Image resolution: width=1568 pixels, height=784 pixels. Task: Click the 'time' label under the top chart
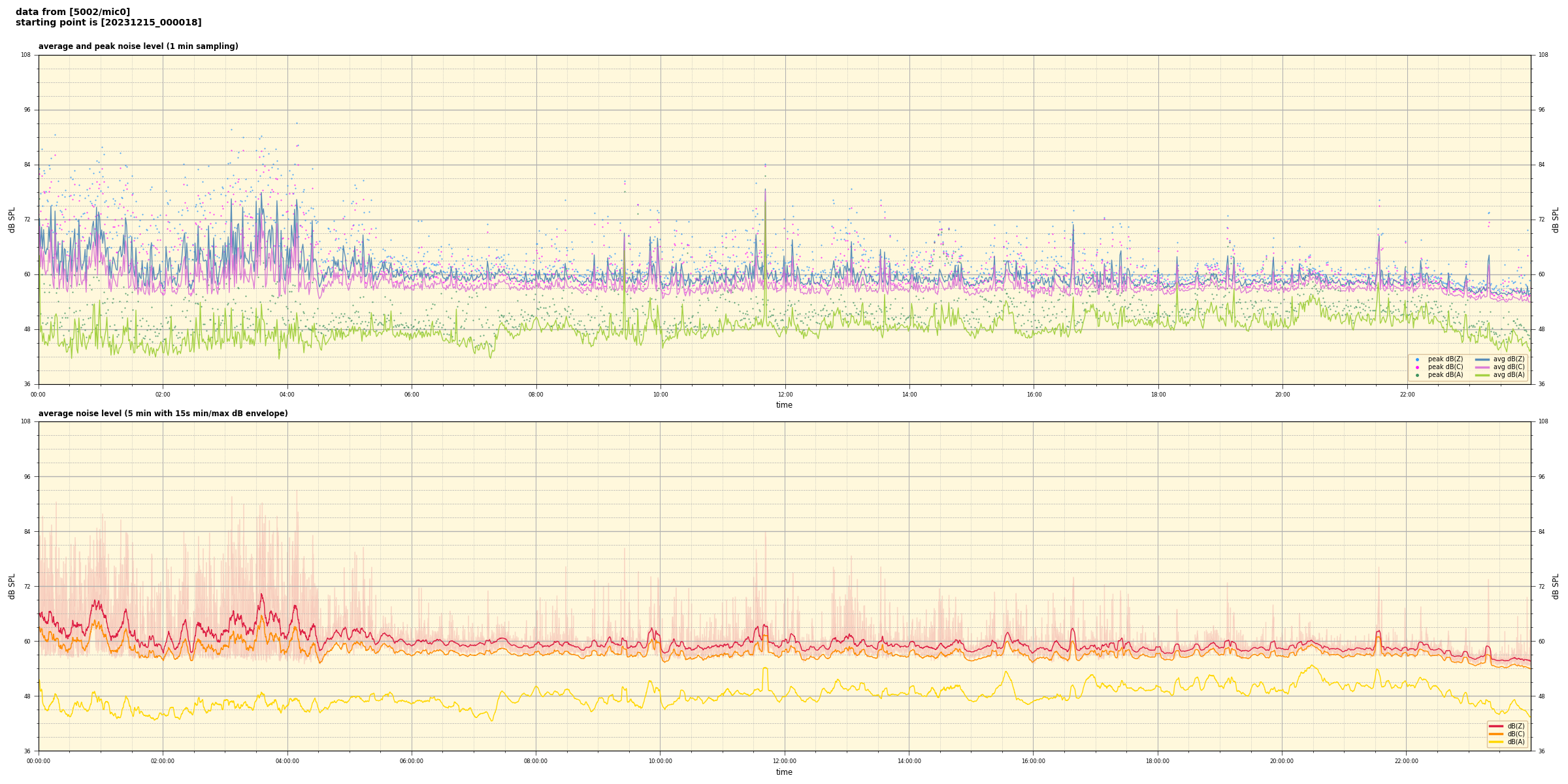pyautogui.click(x=784, y=405)
